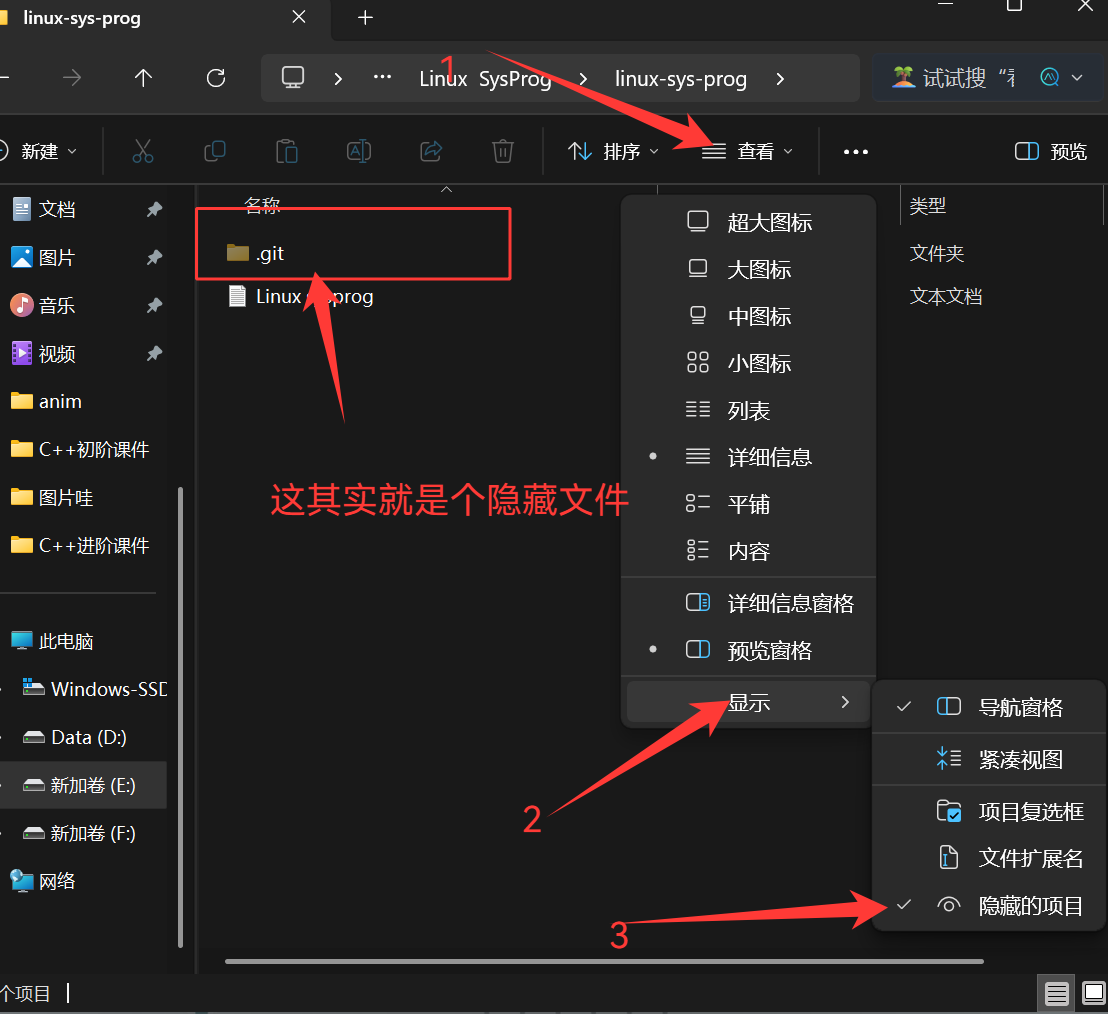
Task: Click the horizontal scrollbar in file list
Action: point(604,961)
